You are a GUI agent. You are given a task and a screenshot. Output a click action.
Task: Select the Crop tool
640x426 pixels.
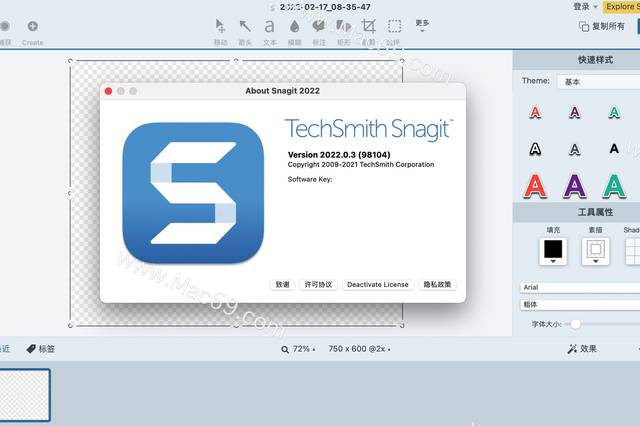point(369,27)
